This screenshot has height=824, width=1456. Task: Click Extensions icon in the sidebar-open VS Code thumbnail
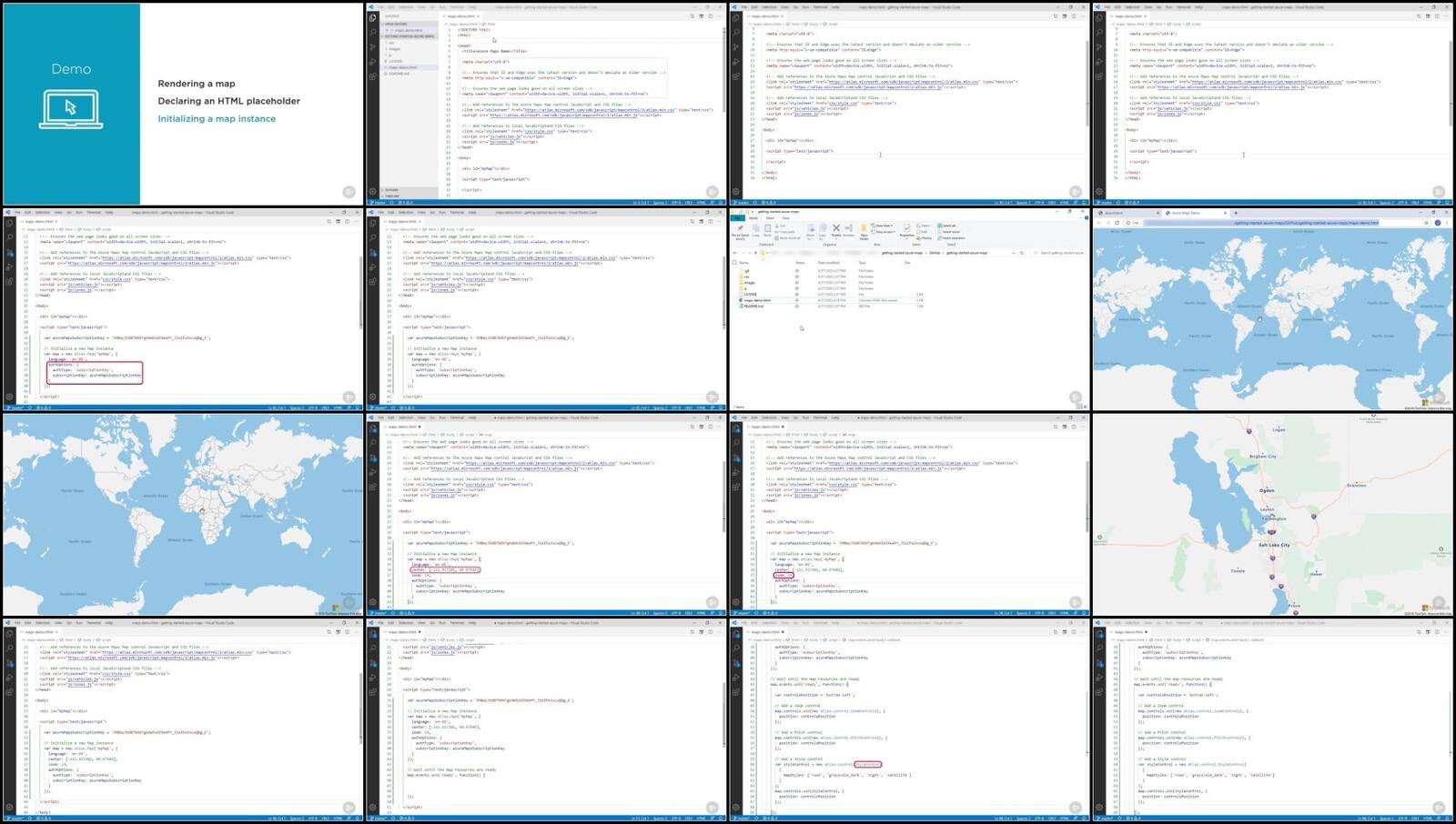[x=372, y=76]
